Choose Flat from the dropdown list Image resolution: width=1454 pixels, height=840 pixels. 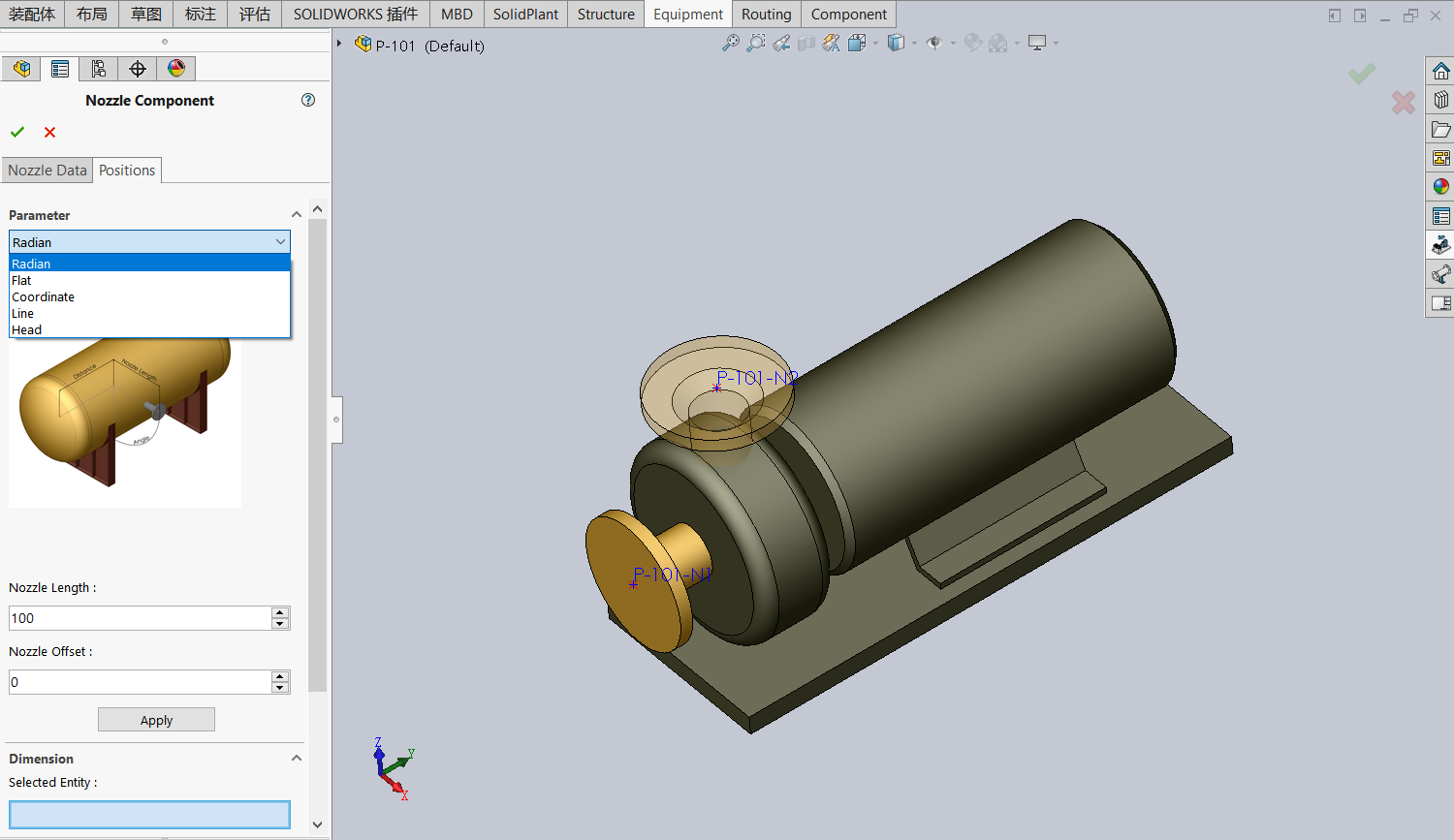149,280
